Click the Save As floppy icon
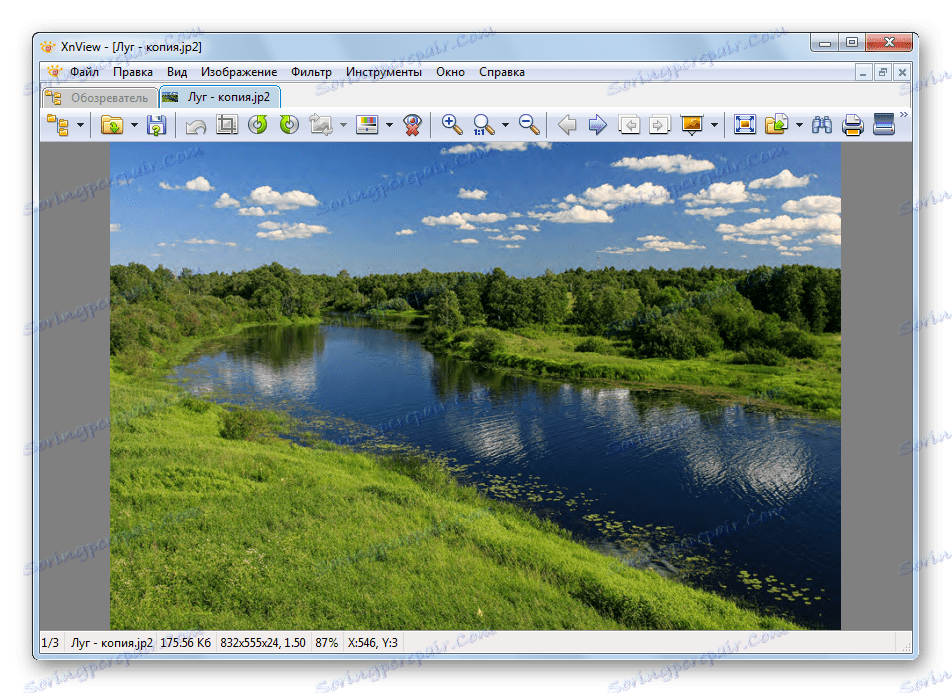This screenshot has width=952, height=693. click(x=156, y=125)
